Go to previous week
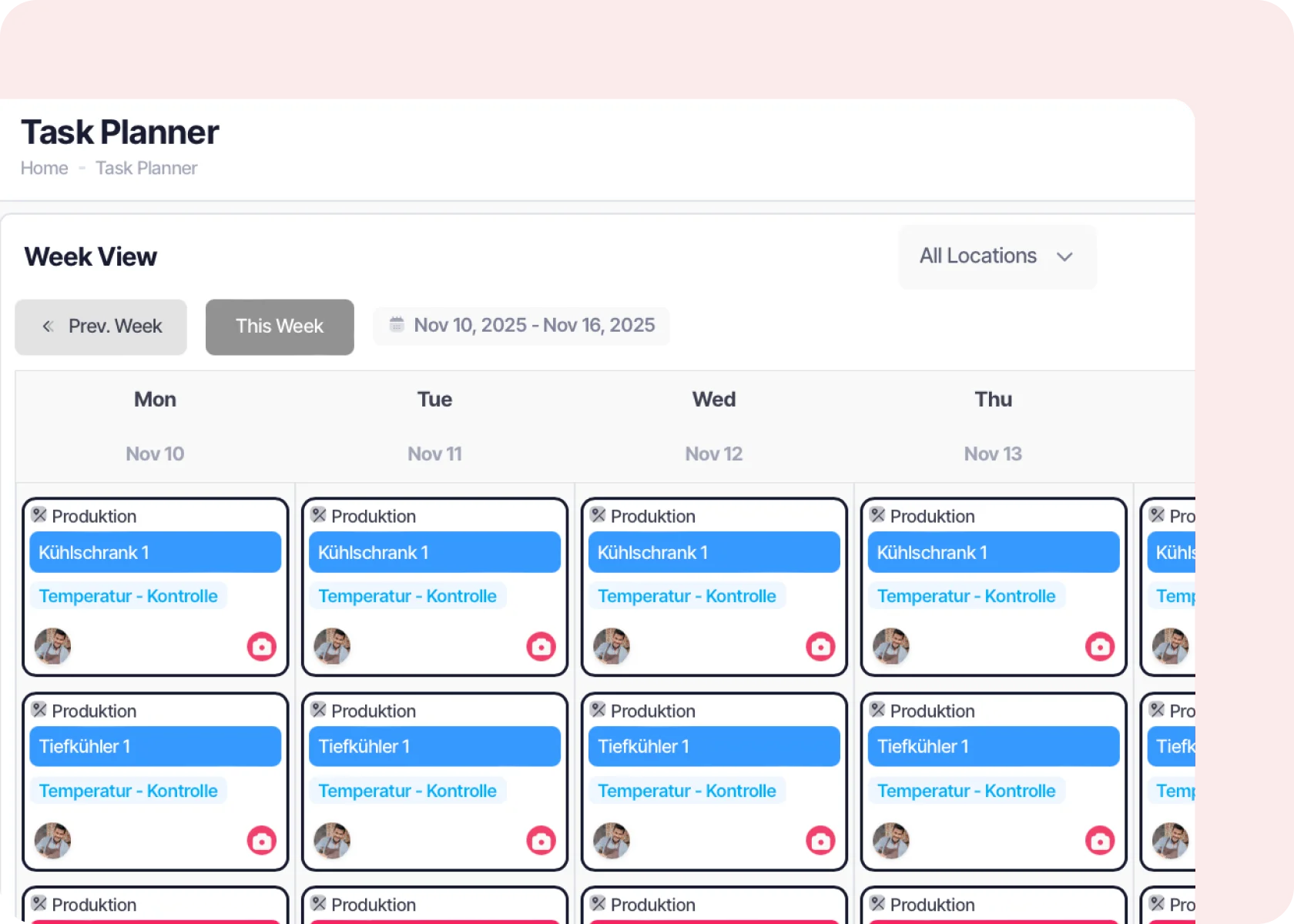1294x924 pixels. (101, 326)
